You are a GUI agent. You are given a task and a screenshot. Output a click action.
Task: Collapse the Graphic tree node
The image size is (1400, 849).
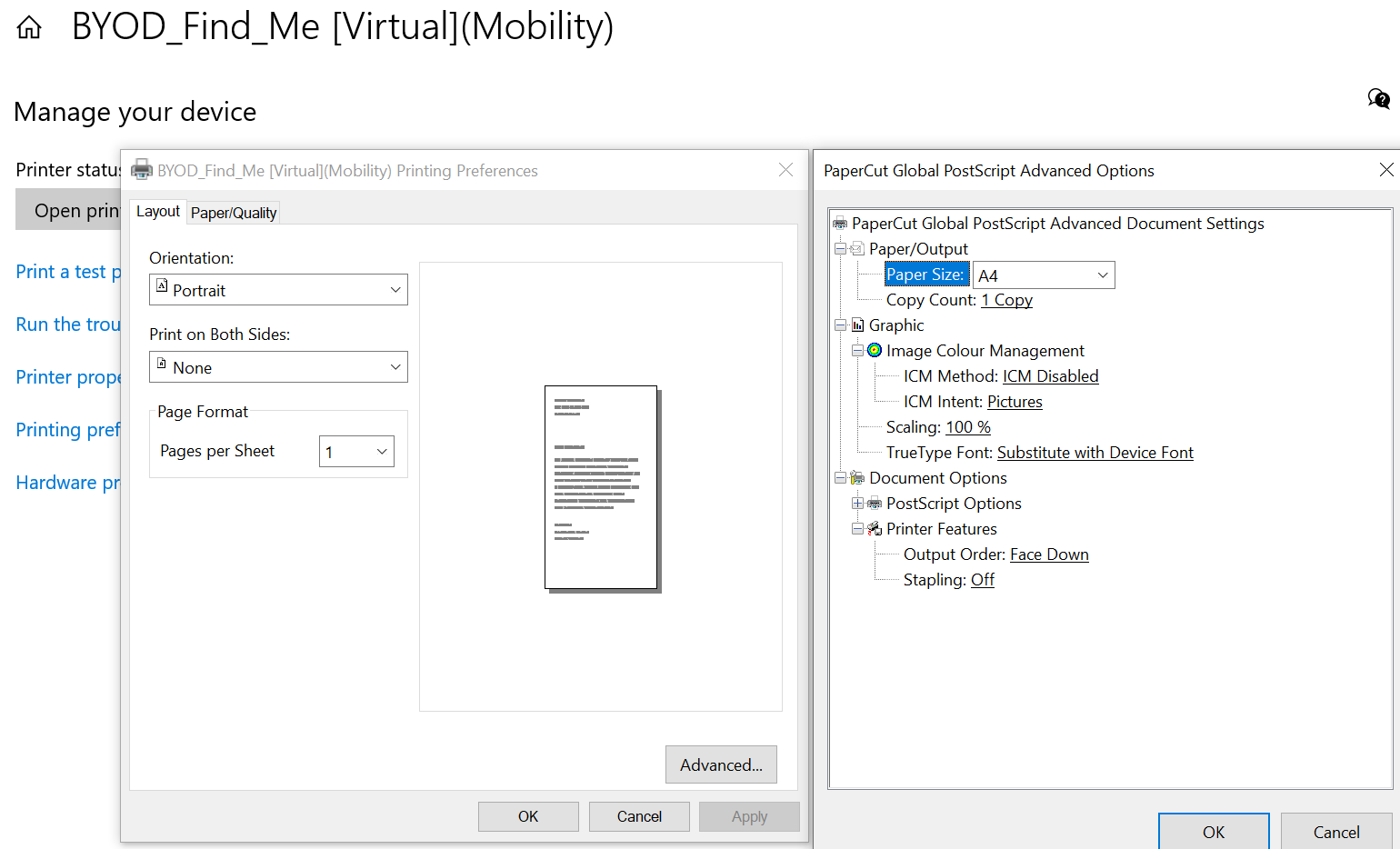[x=840, y=325]
